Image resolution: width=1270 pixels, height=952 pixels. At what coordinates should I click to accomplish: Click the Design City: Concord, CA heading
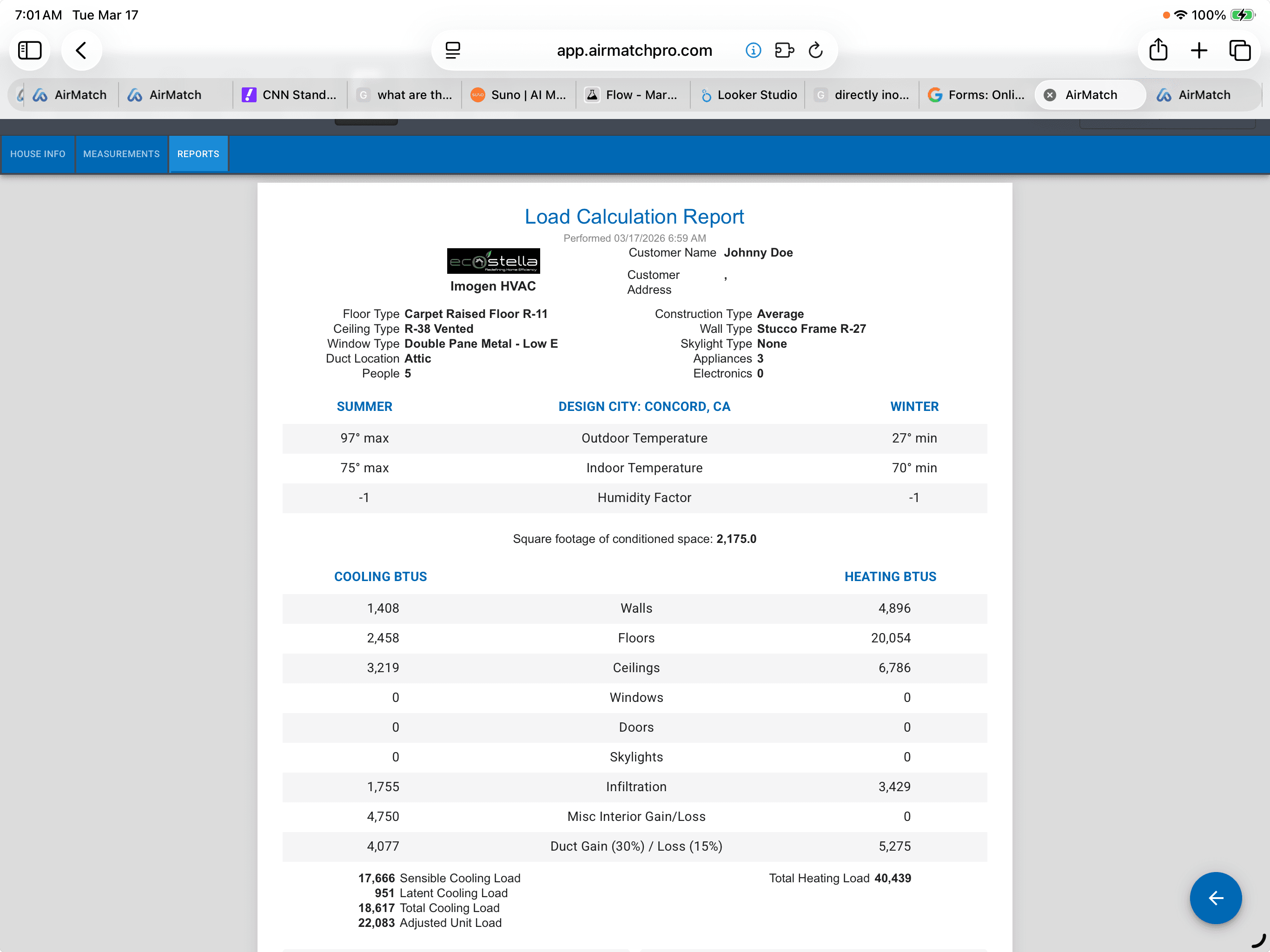[x=644, y=407]
